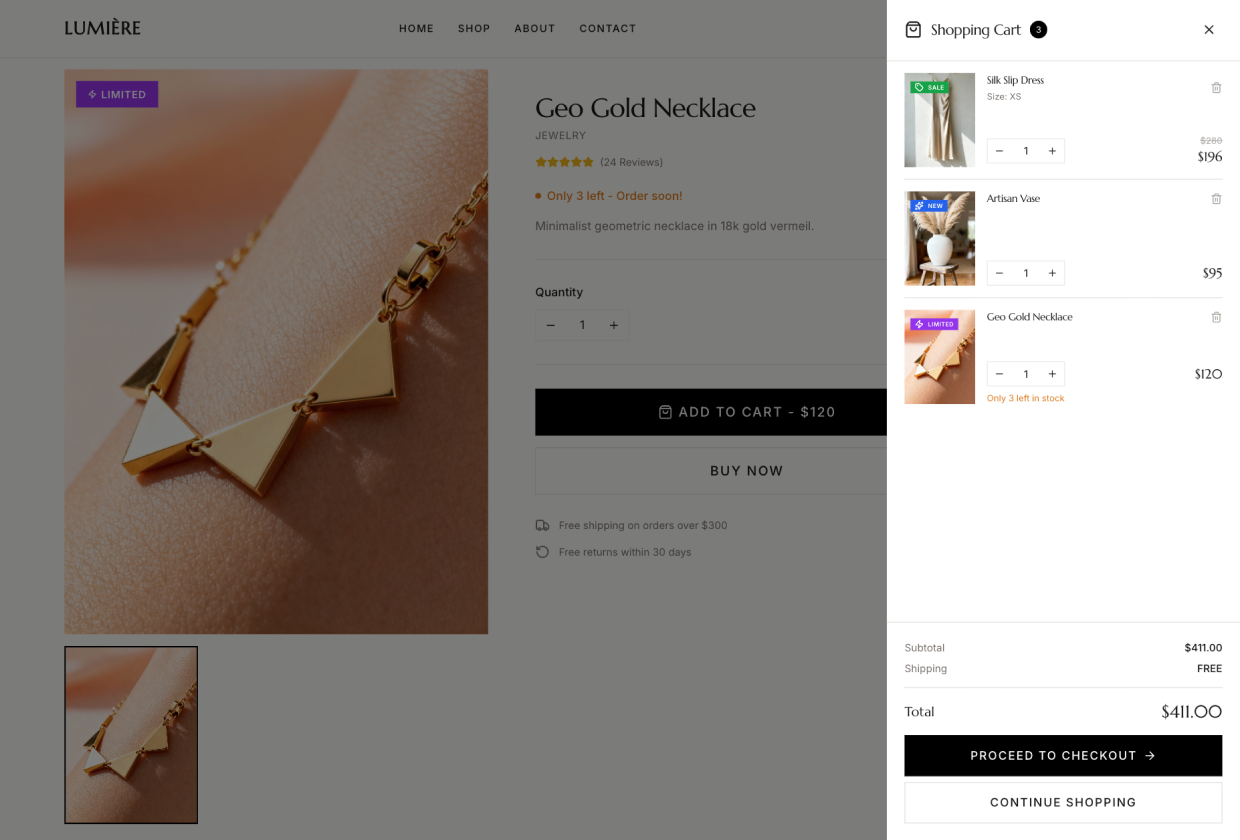
Task: Click the bag icon inside Add to Cart button
Action: [x=665, y=411]
